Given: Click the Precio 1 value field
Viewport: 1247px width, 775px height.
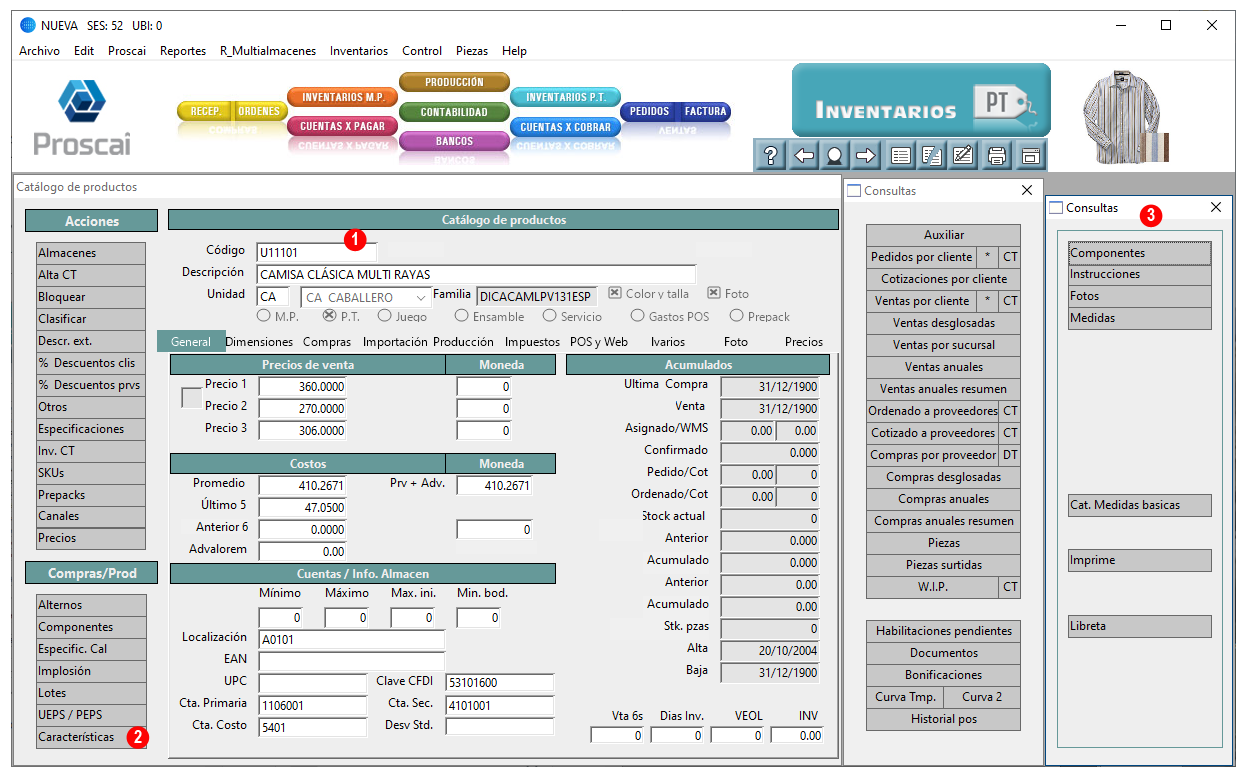Looking at the screenshot, I should (x=303, y=387).
